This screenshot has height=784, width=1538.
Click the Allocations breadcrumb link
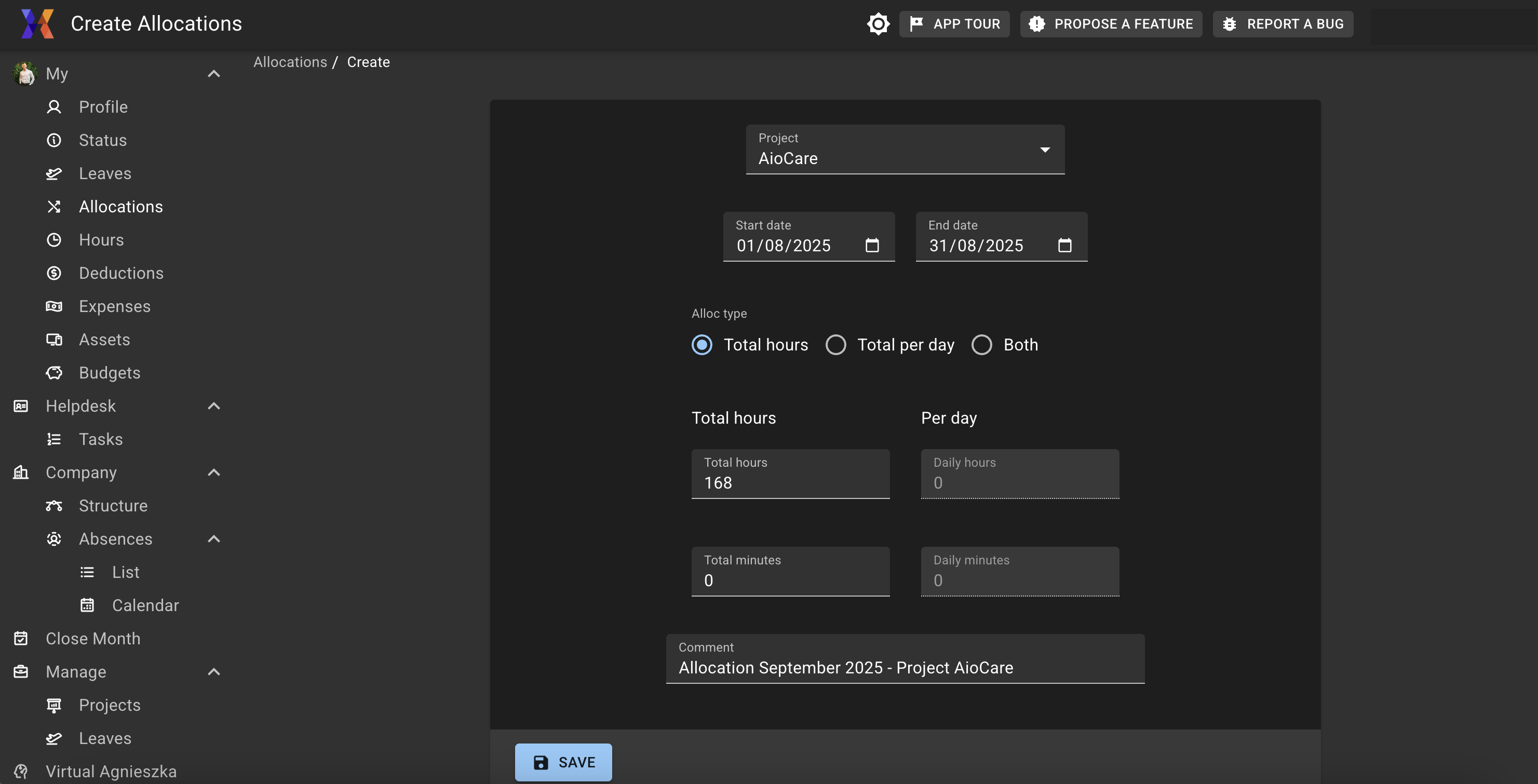(290, 62)
